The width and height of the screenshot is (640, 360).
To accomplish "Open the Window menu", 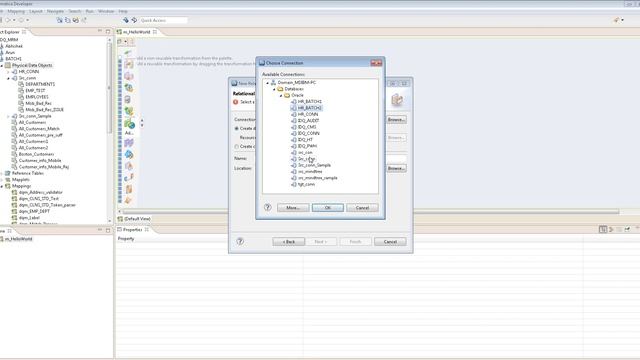I will pos(106,11).
